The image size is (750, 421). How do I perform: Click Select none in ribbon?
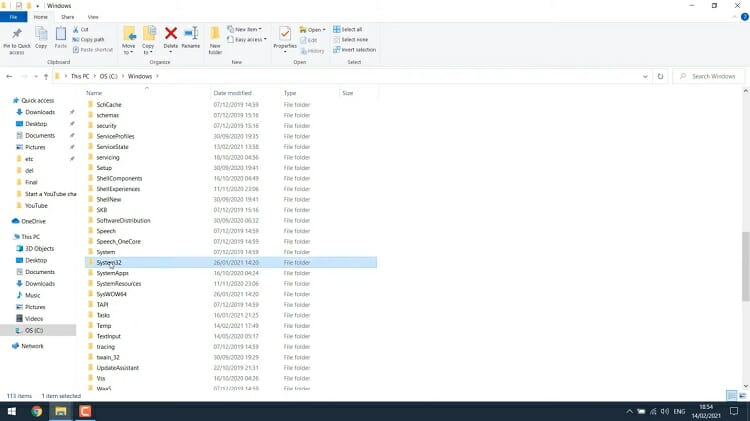(351, 40)
